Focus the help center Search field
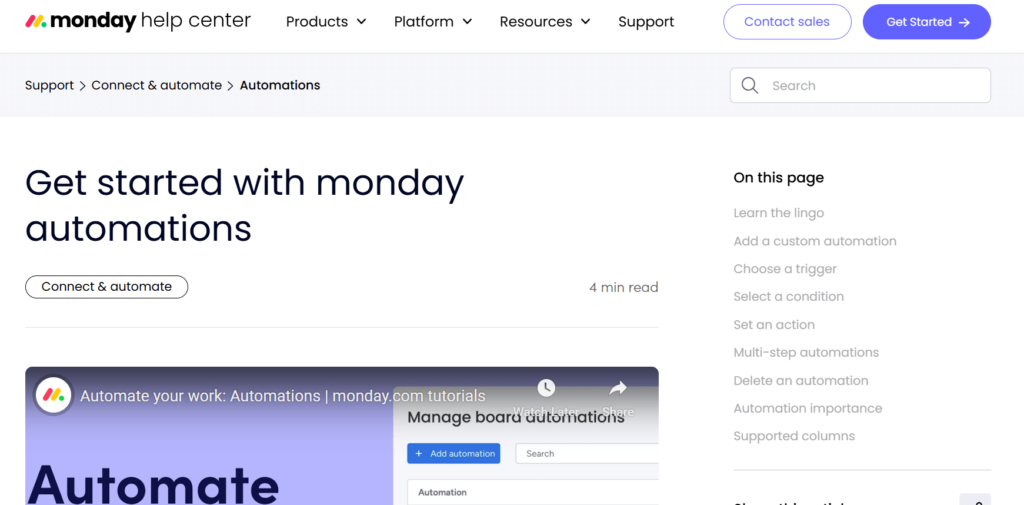 click(860, 86)
